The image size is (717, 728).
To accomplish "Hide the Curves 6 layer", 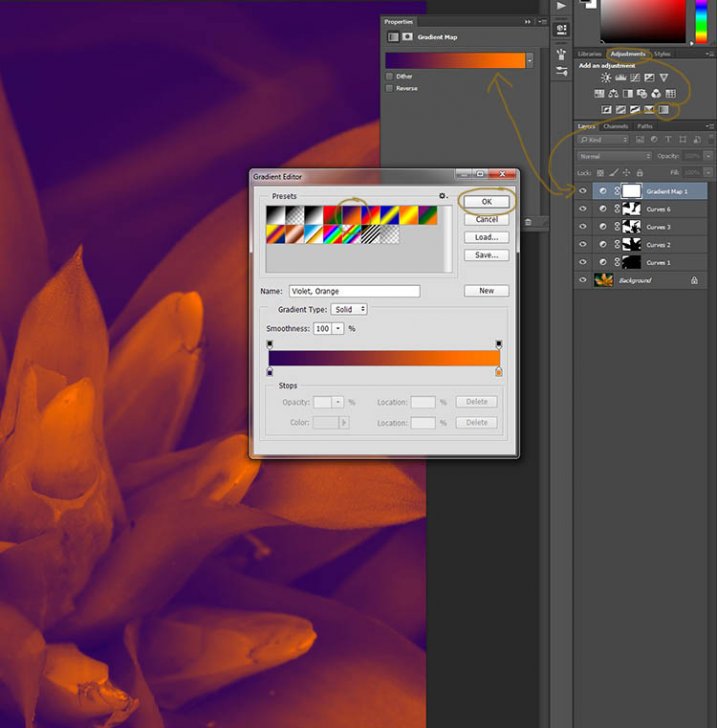I will pos(583,209).
